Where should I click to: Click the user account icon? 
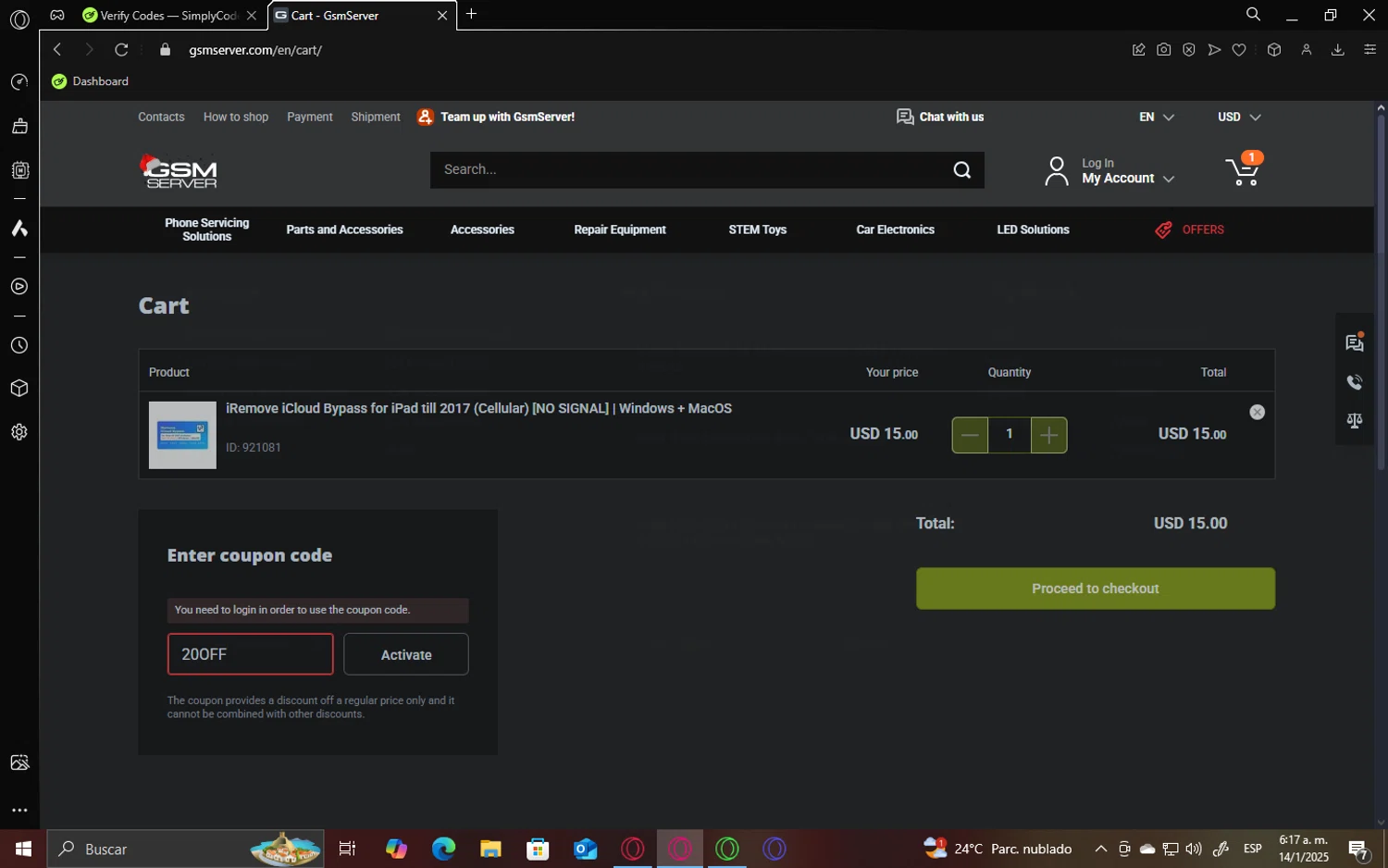[x=1056, y=171]
